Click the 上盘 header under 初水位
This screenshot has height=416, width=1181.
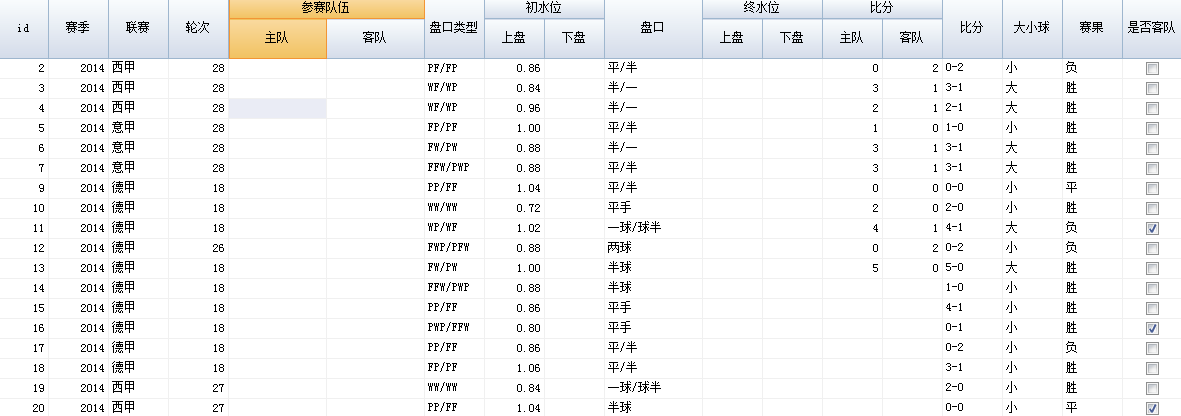(514, 38)
